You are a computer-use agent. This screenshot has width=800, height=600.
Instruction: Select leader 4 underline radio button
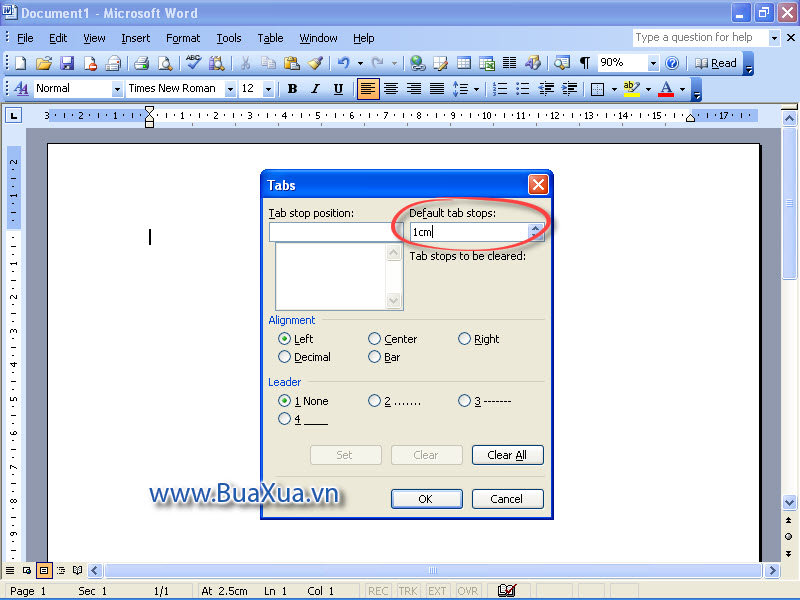284,419
